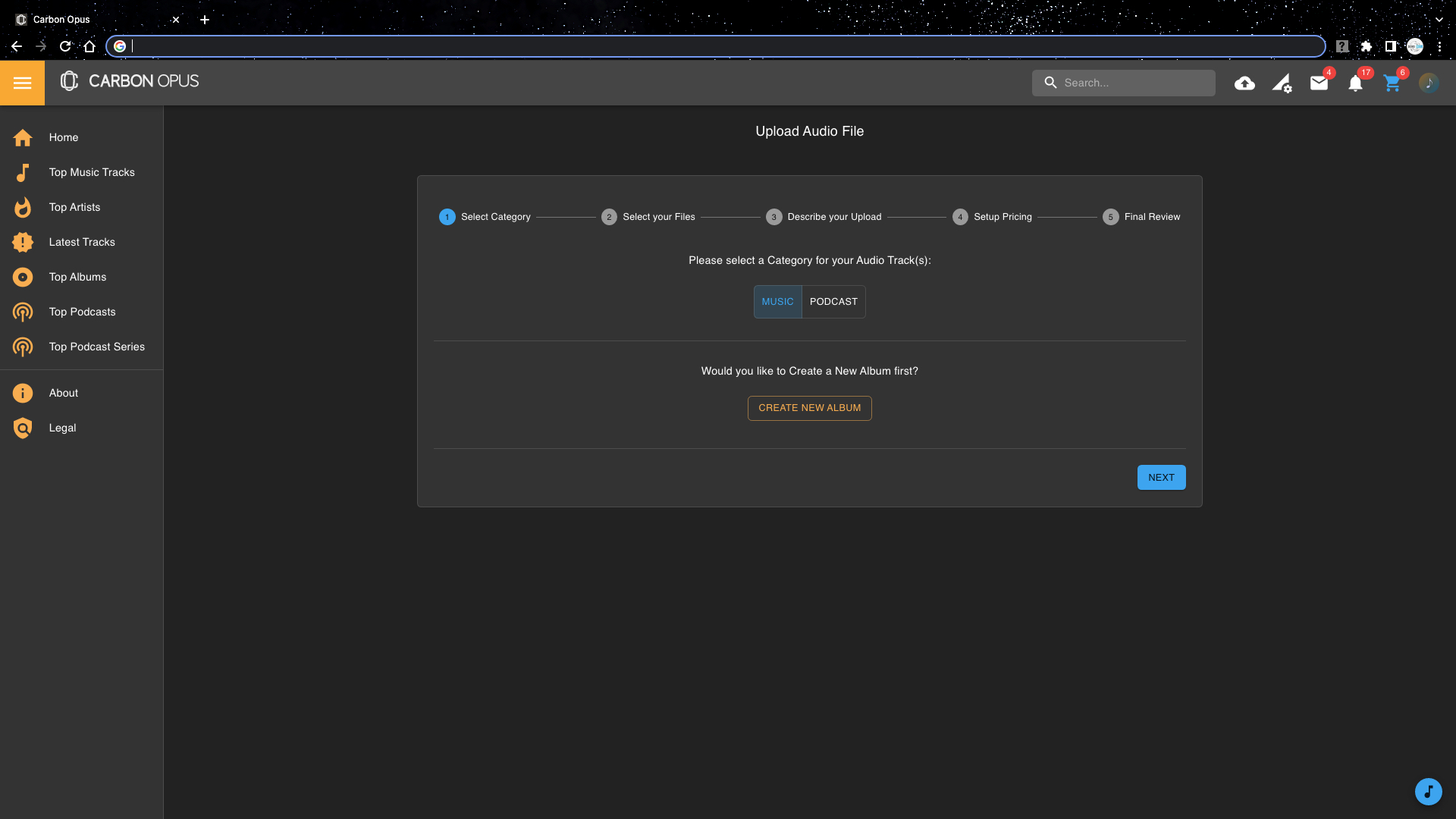Viewport: 1456px width, 819px height.
Task: Open Top Podcast Series in sidebar
Action: coord(96,347)
